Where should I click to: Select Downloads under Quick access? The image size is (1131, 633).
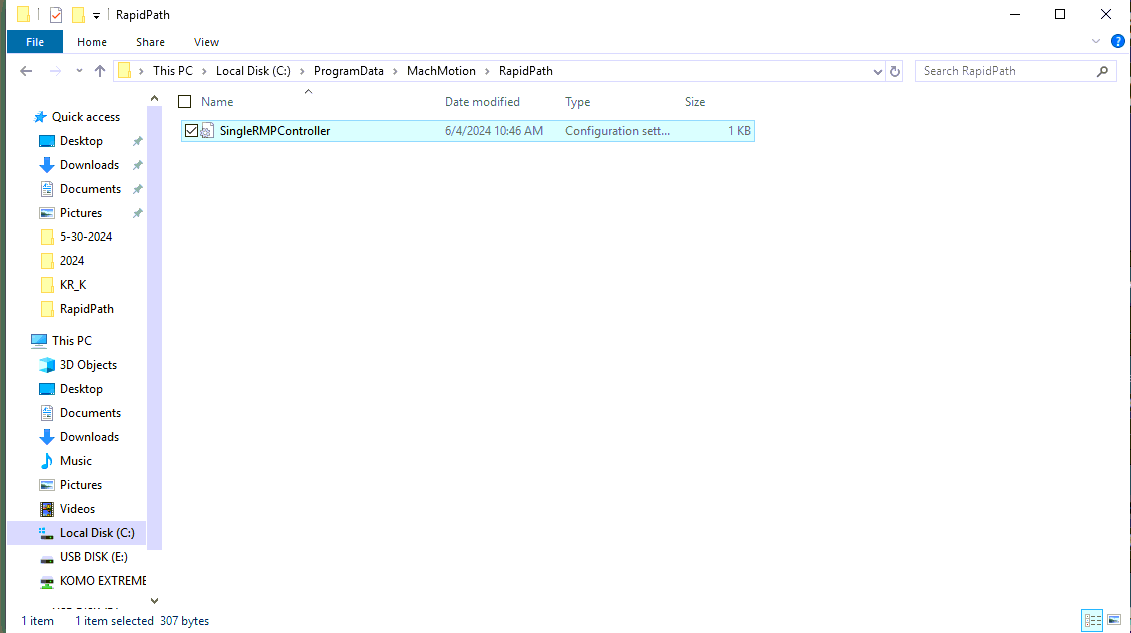click(89, 165)
